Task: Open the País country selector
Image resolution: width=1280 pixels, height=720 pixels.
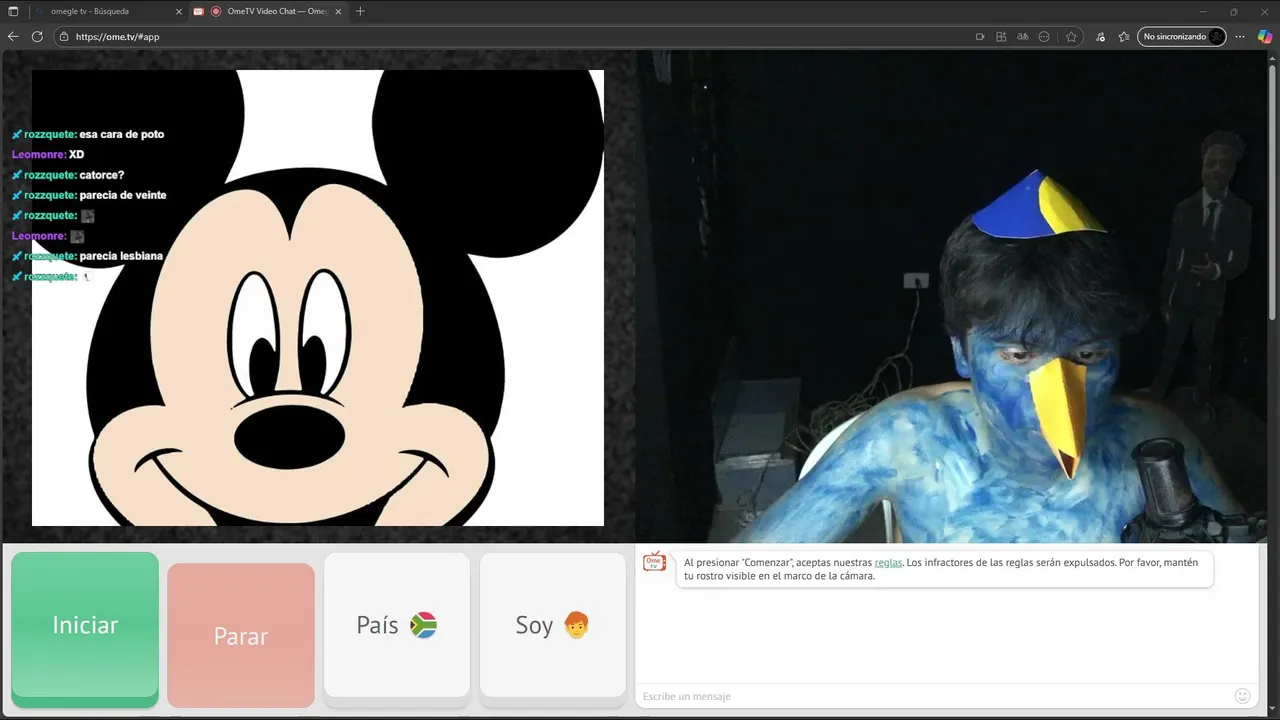Action: (397, 625)
